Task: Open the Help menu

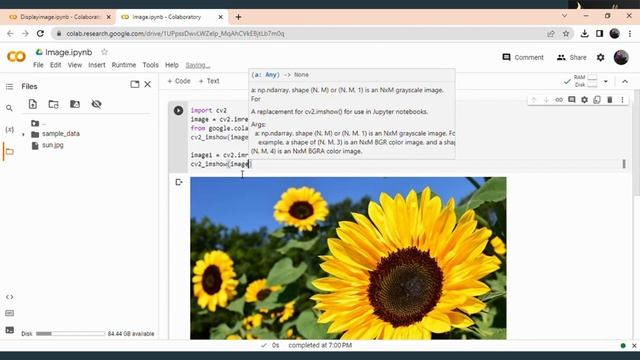Action: coord(172,65)
